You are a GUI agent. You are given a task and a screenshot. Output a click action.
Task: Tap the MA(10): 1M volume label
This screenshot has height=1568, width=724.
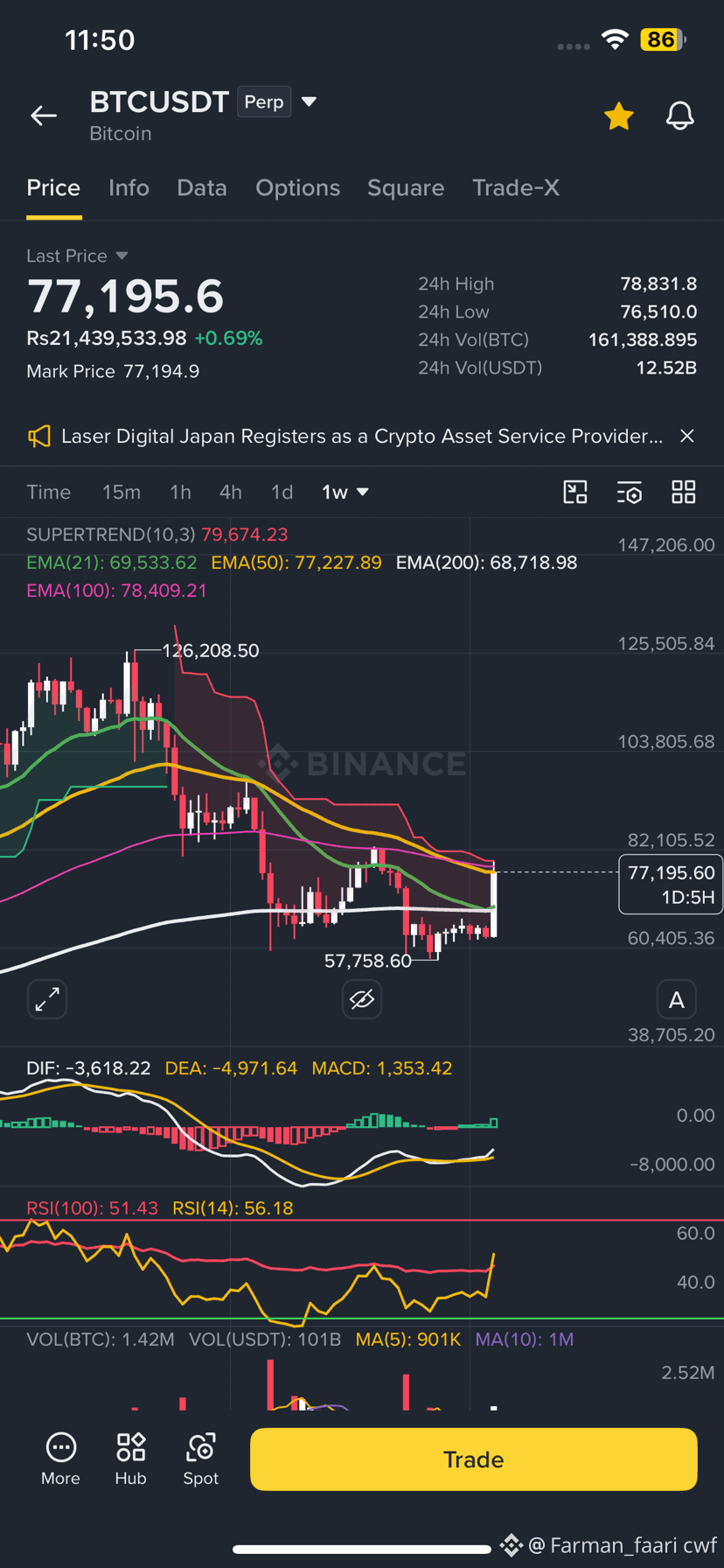[x=525, y=1340]
